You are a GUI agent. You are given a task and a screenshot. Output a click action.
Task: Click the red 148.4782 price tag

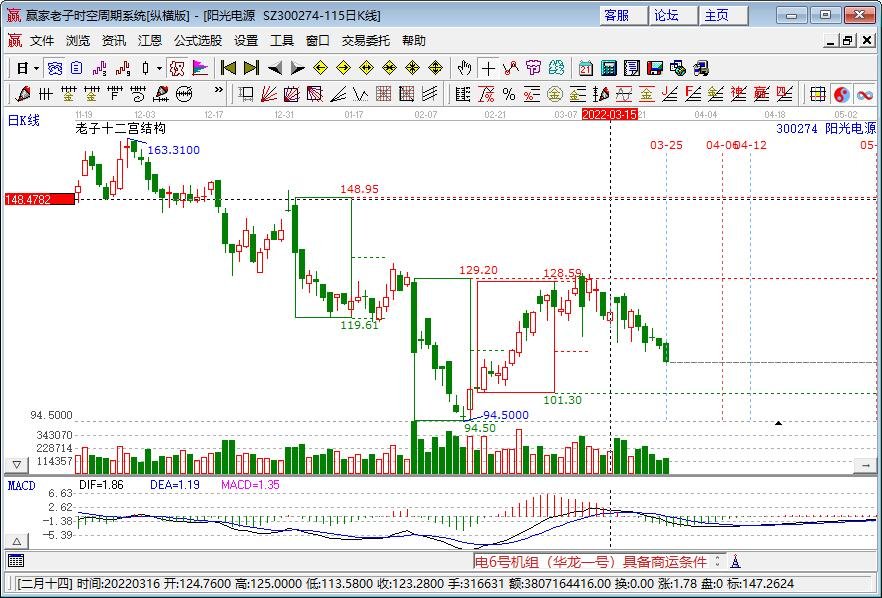(x=39, y=199)
